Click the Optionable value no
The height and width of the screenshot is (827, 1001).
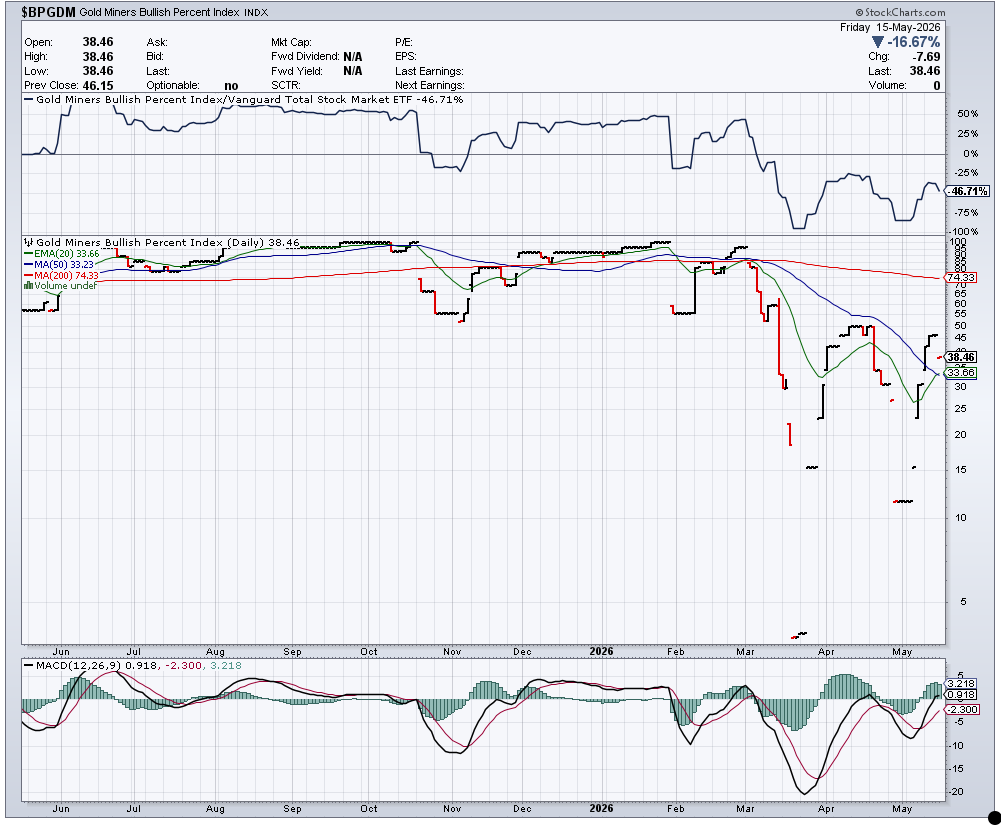(231, 86)
